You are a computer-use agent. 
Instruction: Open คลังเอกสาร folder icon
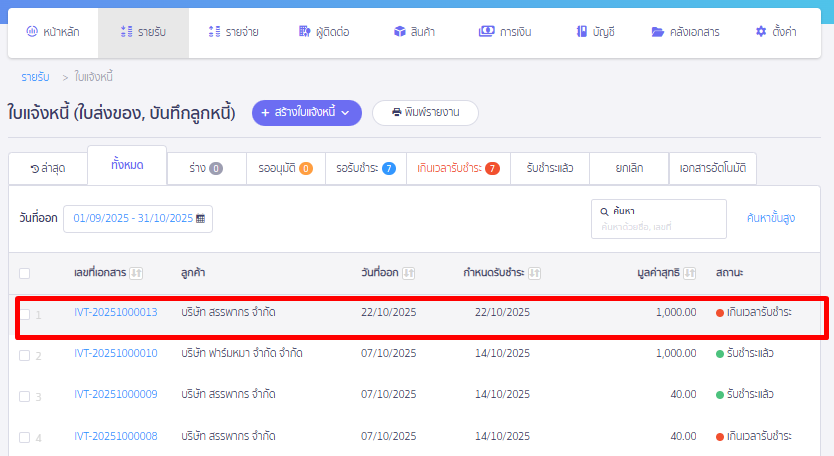pyautogui.click(x=657, y=32)
